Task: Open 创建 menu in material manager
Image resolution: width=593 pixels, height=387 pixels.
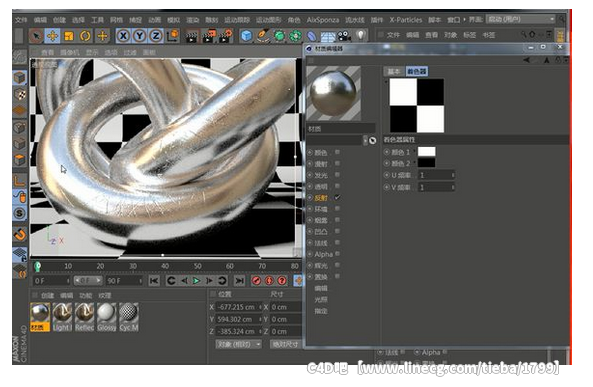Action: [47, 295]
